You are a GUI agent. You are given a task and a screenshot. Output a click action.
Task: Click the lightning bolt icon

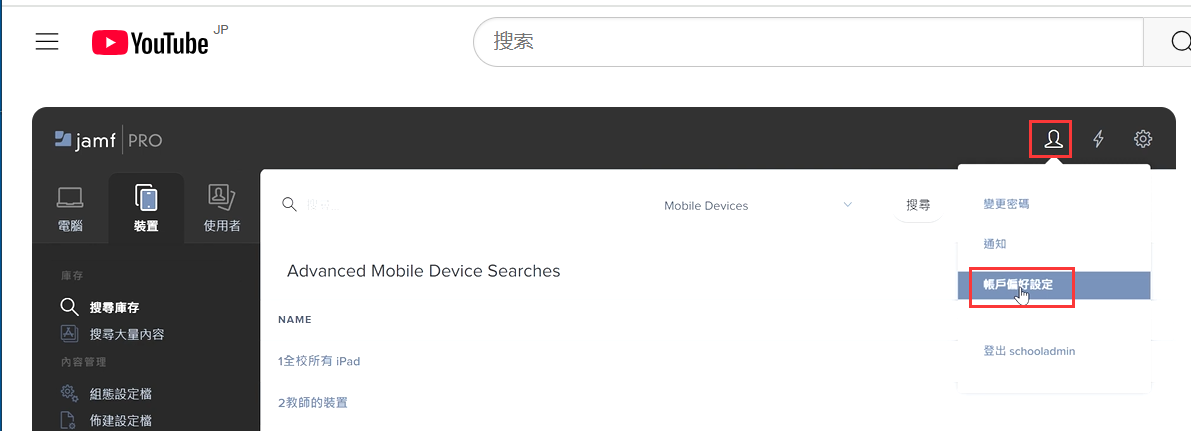(x=1098, y=139)
